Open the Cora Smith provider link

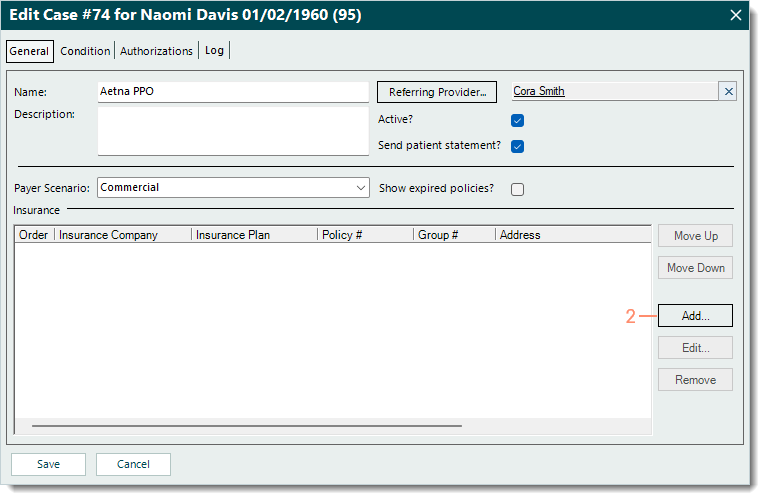[539, 91]
